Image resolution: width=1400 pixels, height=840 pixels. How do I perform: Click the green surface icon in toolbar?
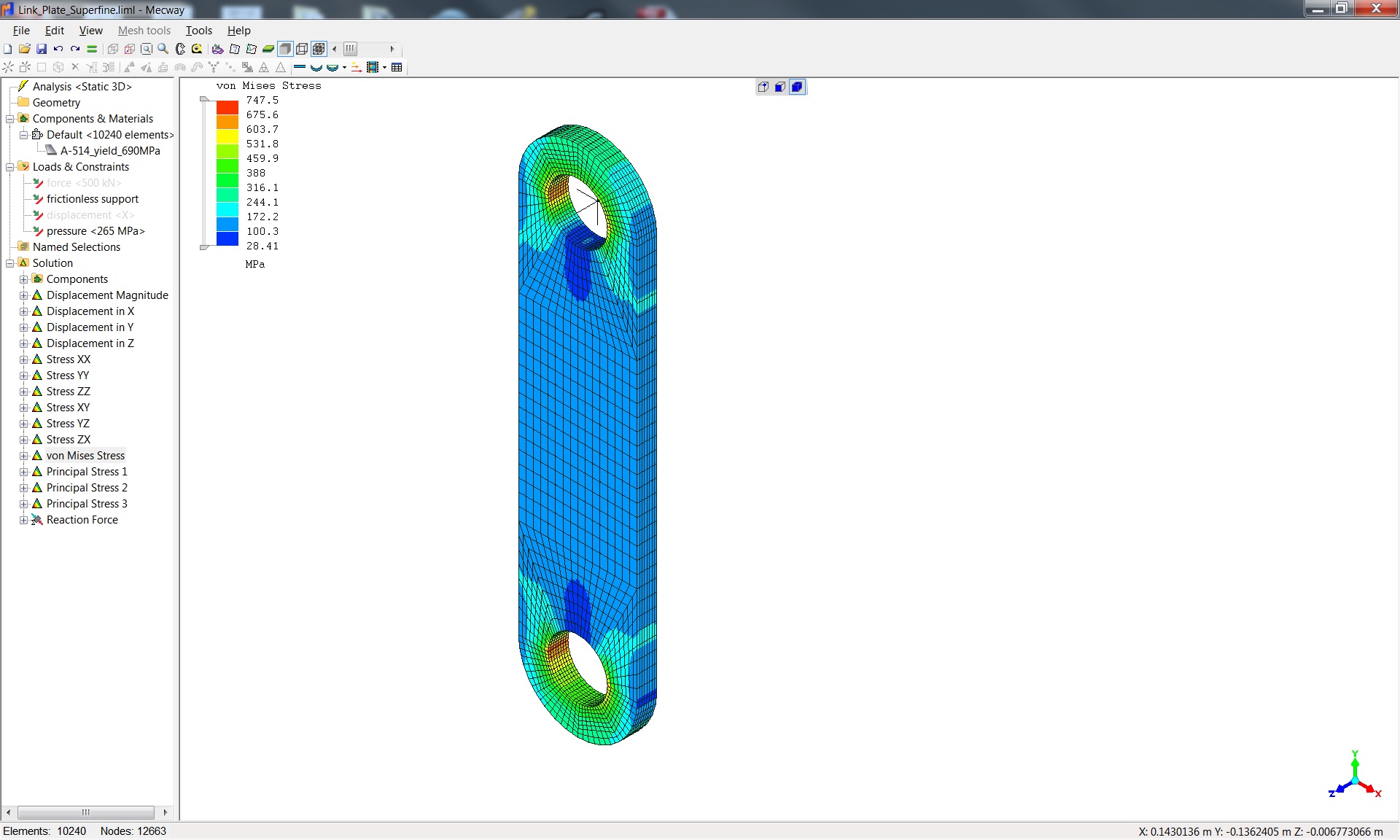[268, 49]
